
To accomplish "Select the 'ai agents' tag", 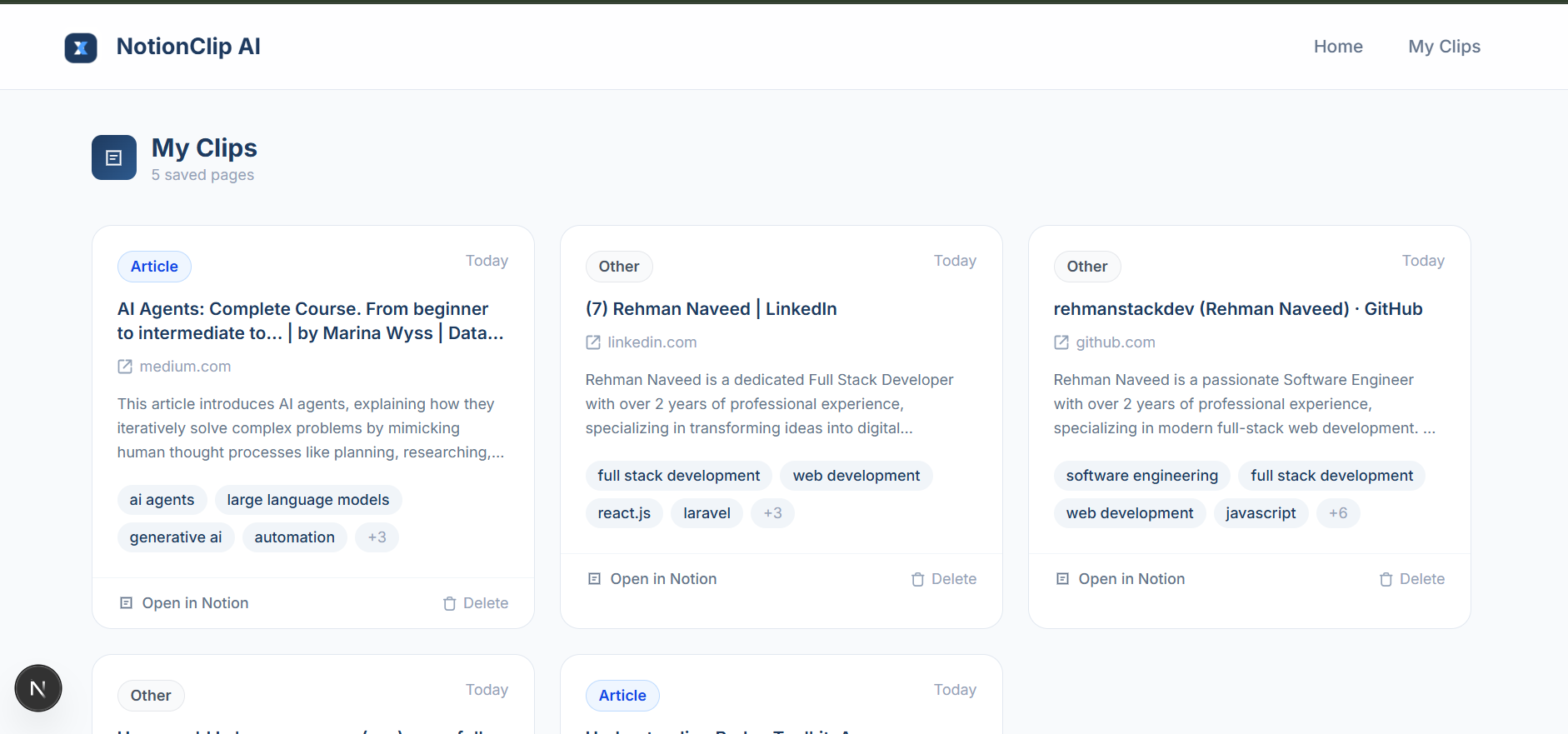I will [x=162, y=500].
